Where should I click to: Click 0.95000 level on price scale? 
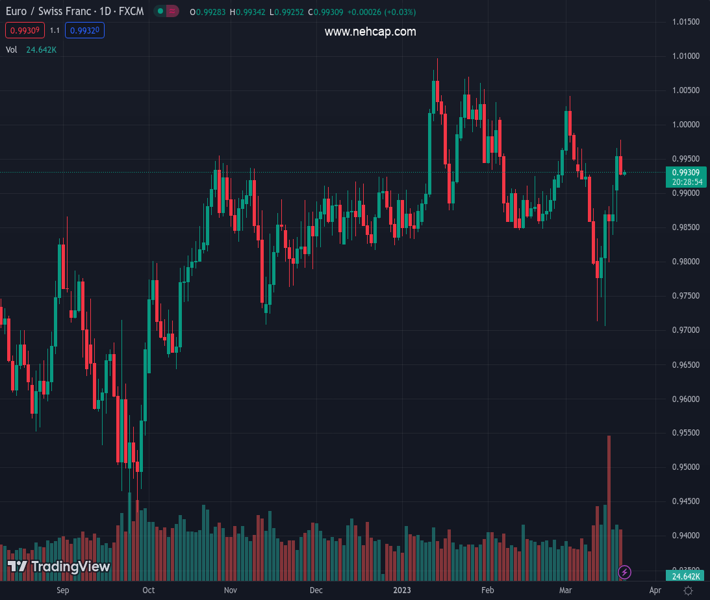[685, 467]
